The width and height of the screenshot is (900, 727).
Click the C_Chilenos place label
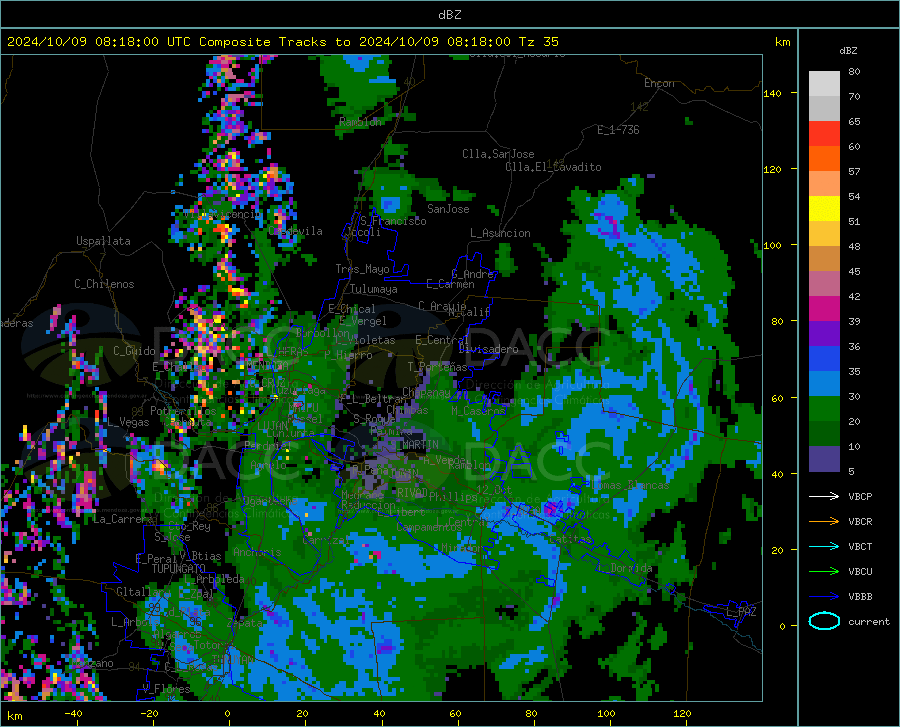click(104, 284)
